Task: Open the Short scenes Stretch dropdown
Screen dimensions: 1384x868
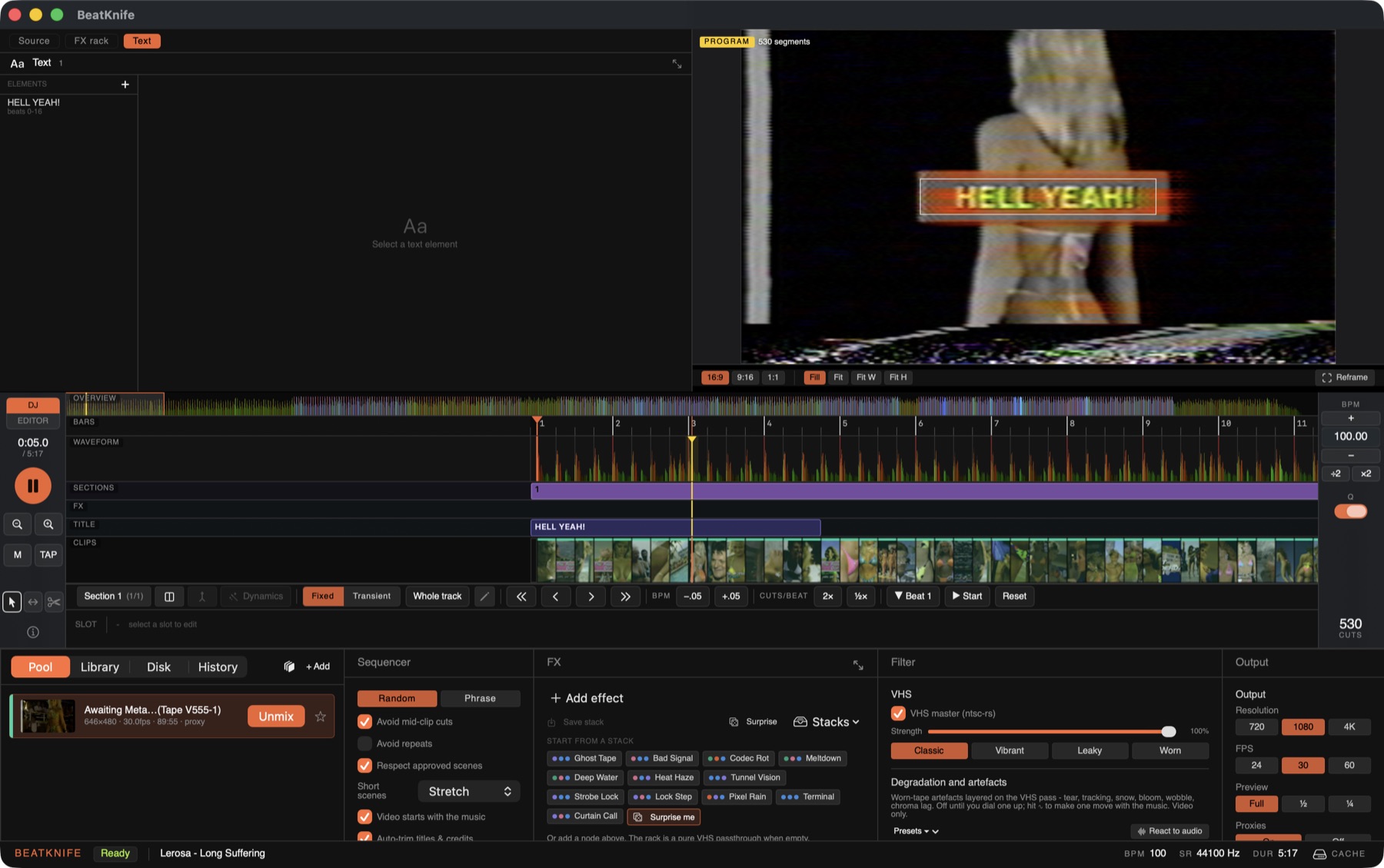Action: coord(469,791)
